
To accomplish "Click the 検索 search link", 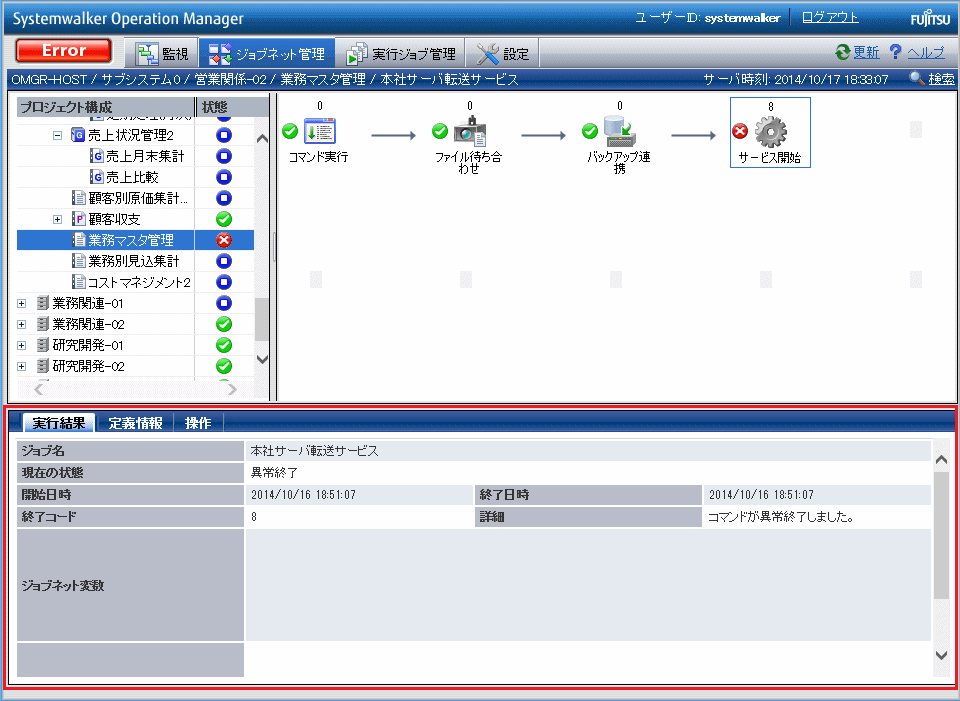I will [x=941, y=79].
